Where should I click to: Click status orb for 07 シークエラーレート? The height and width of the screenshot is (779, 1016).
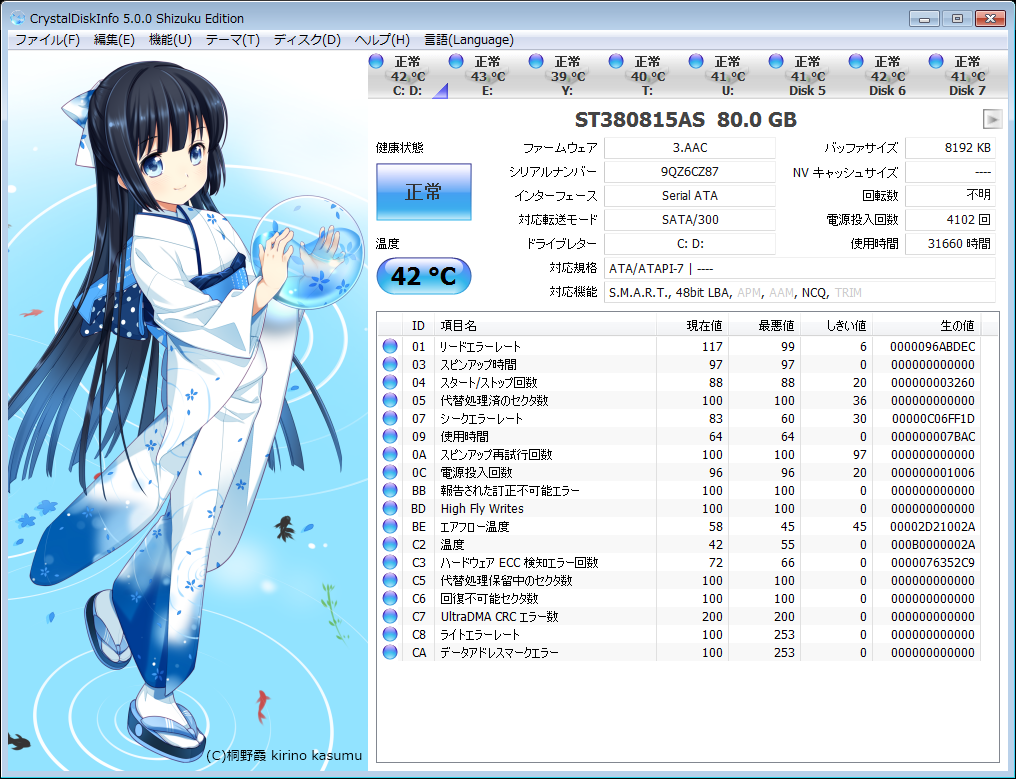point(390,418)
